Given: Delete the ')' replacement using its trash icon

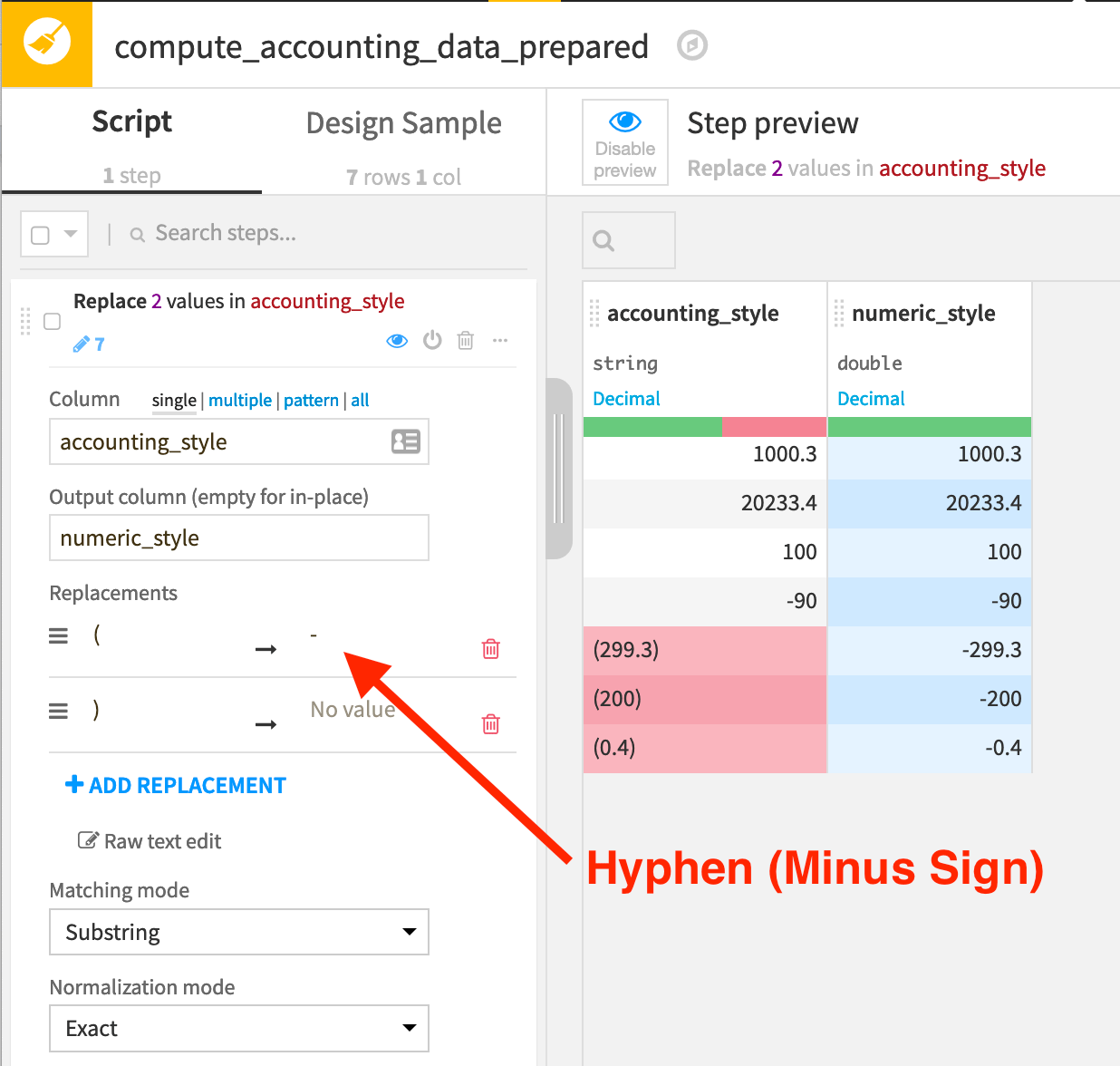Looking at the screenshot, I should 490,724.
